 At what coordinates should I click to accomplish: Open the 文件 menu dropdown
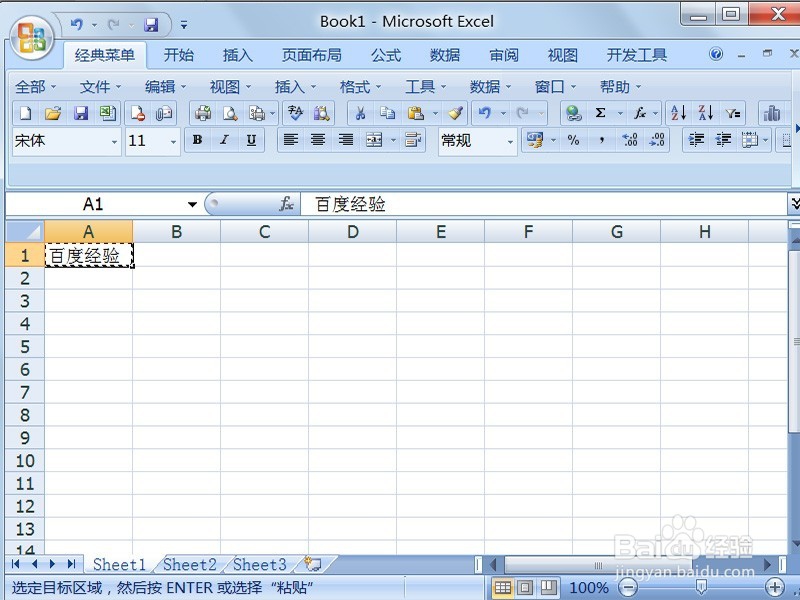tap(101, 87)
